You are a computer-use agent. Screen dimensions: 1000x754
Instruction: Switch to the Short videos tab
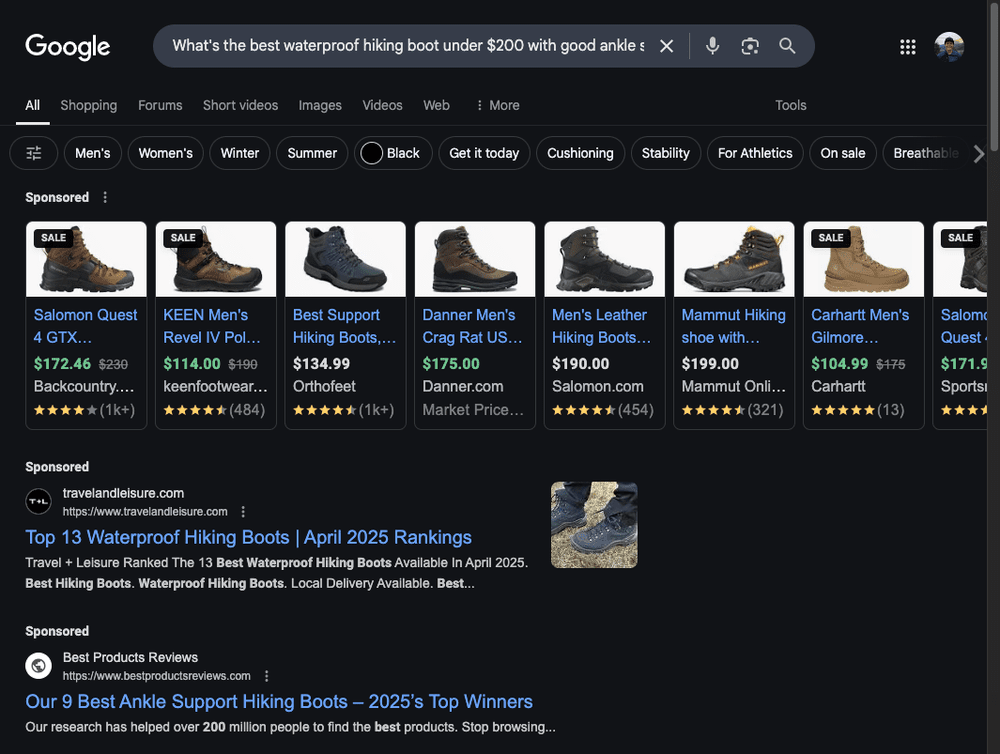pyautogui.click(x=240, y=105)
